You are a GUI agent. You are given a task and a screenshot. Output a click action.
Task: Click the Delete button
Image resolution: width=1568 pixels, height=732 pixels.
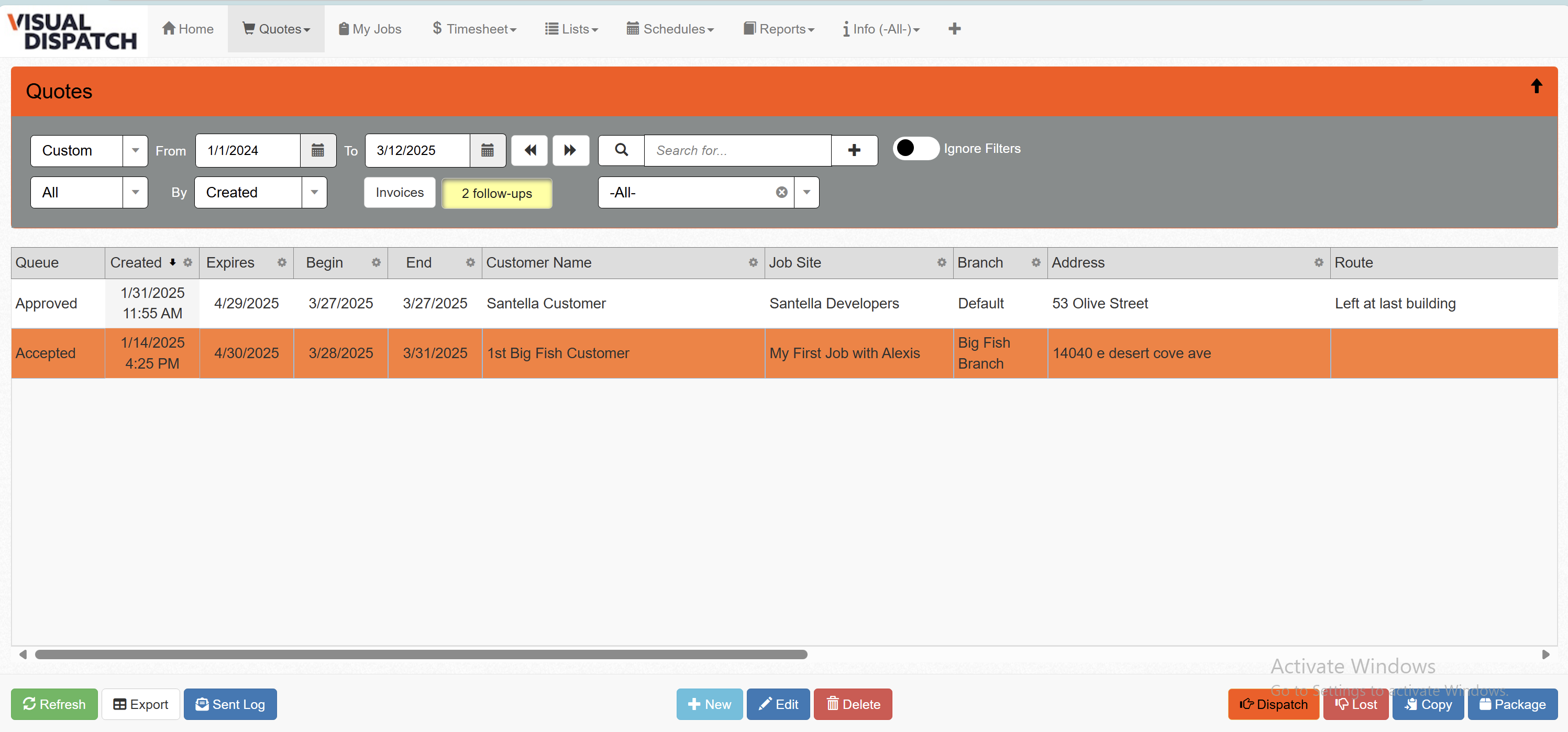(853, 704)
